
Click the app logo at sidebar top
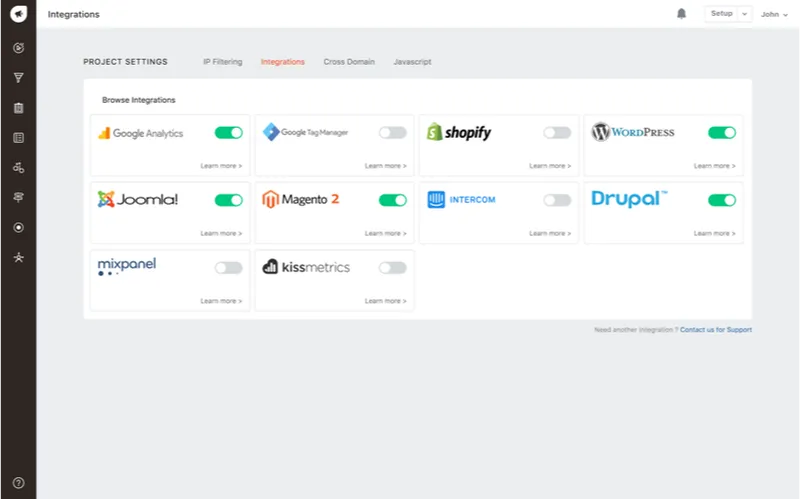click(x=18, y=13)
